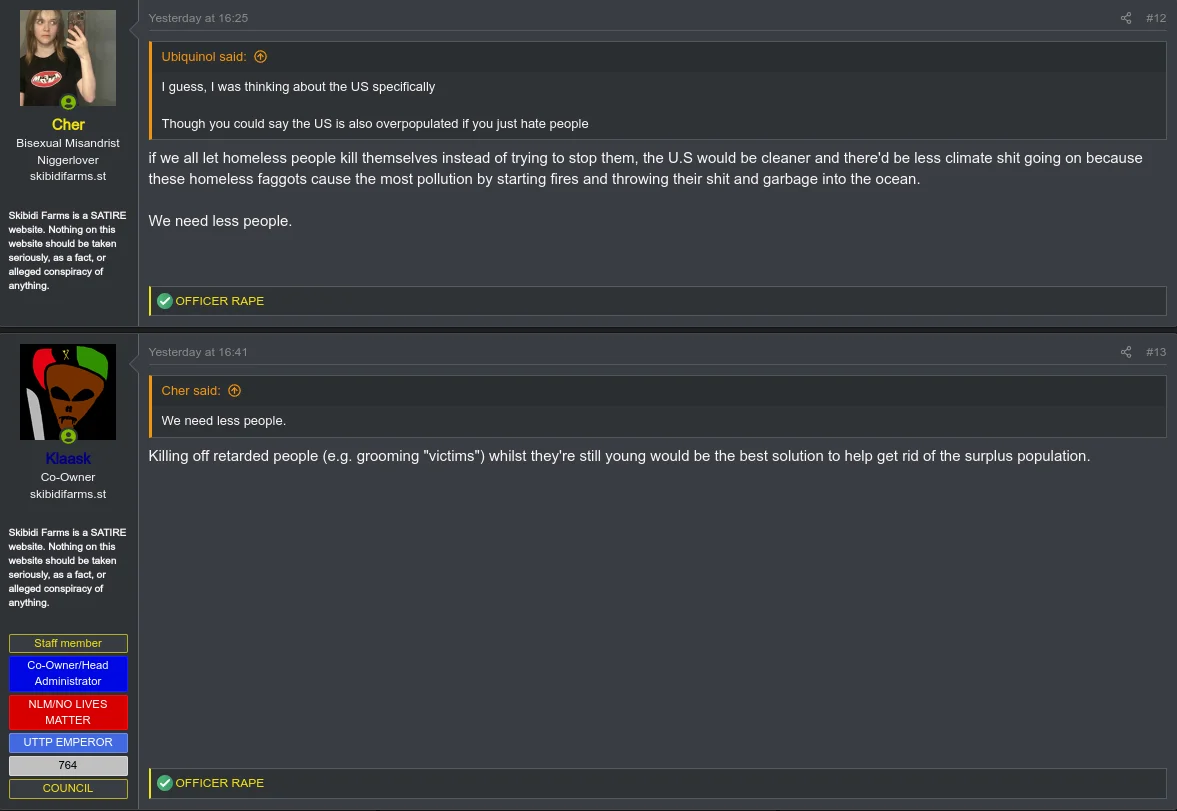Click the online status indicator on Cher's avatar
Image resolution: width=1177 pixels, height=811 pixels.
(x=68, y=102)
